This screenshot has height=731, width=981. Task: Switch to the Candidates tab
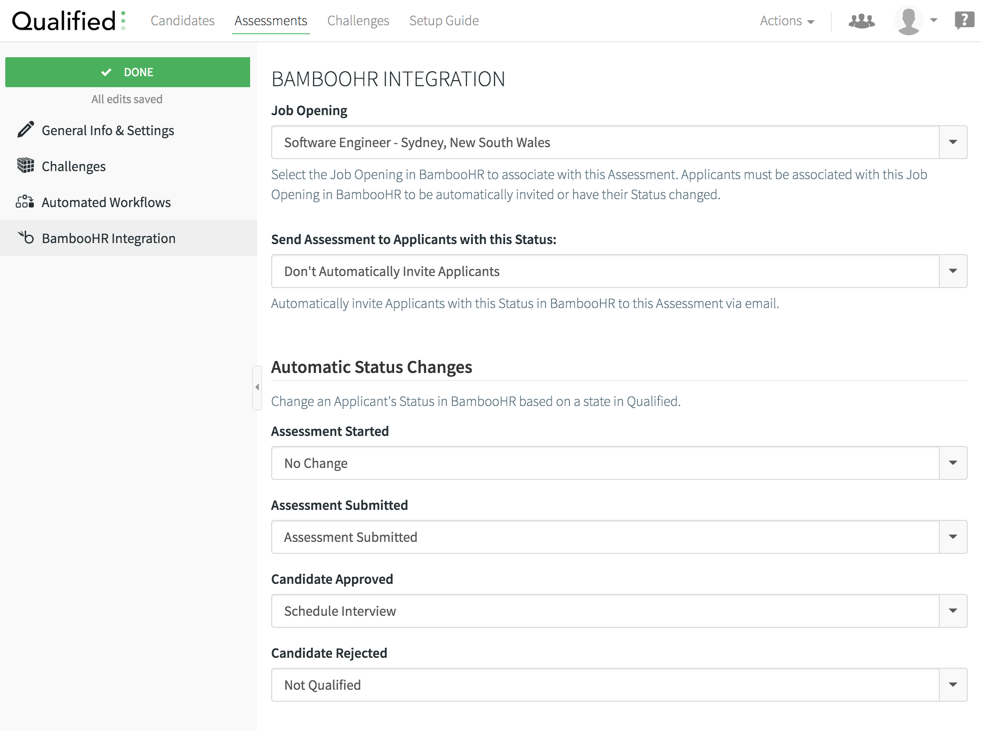coord(182,20)
